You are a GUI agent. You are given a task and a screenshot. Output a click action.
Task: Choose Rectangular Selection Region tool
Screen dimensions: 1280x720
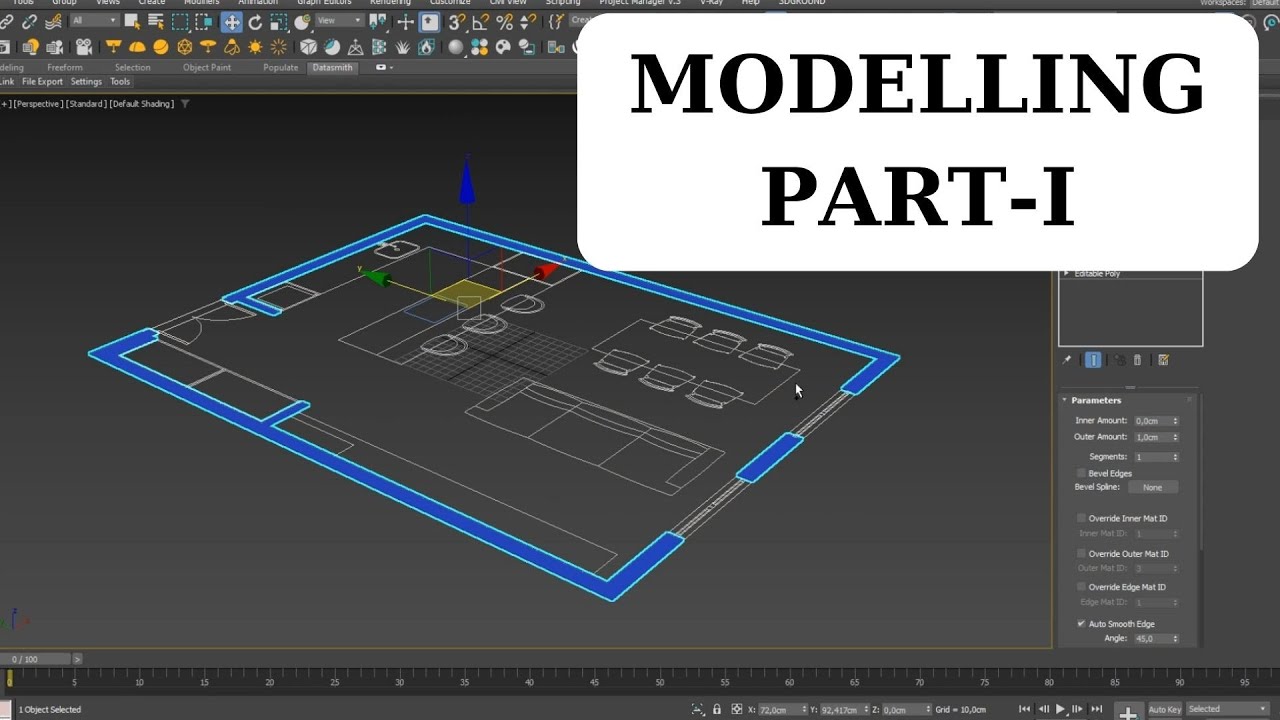[x=180, y=21]
